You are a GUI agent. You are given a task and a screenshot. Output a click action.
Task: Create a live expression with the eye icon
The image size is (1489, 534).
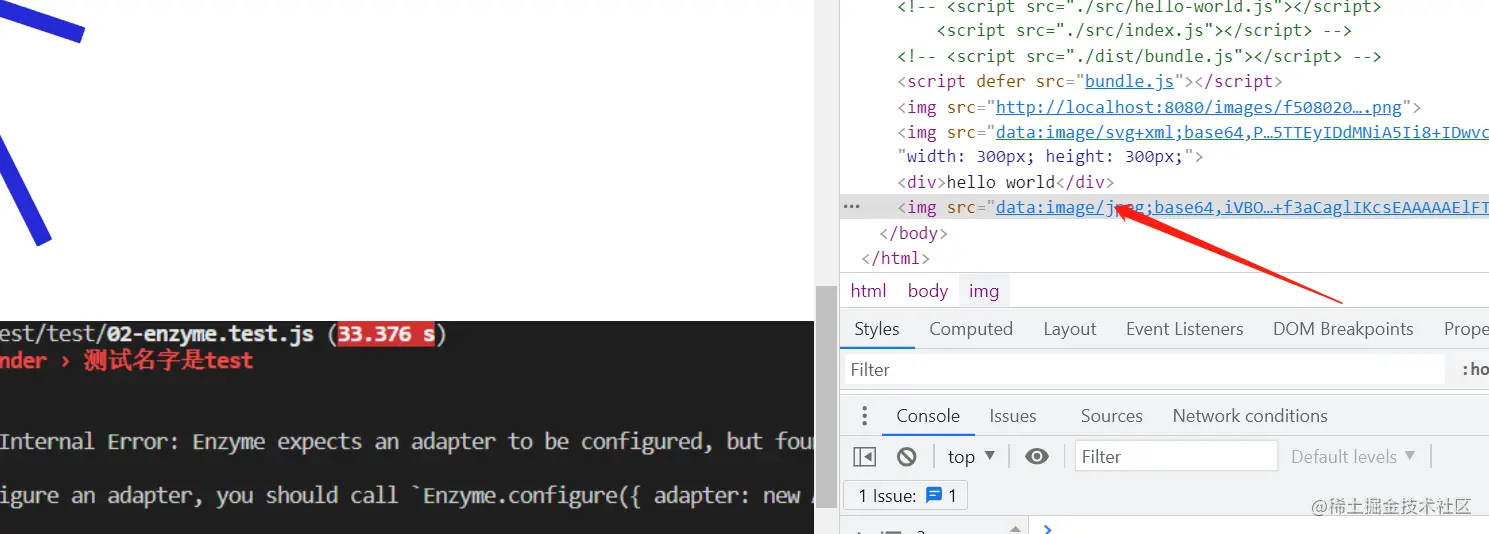pos(1037,457)
